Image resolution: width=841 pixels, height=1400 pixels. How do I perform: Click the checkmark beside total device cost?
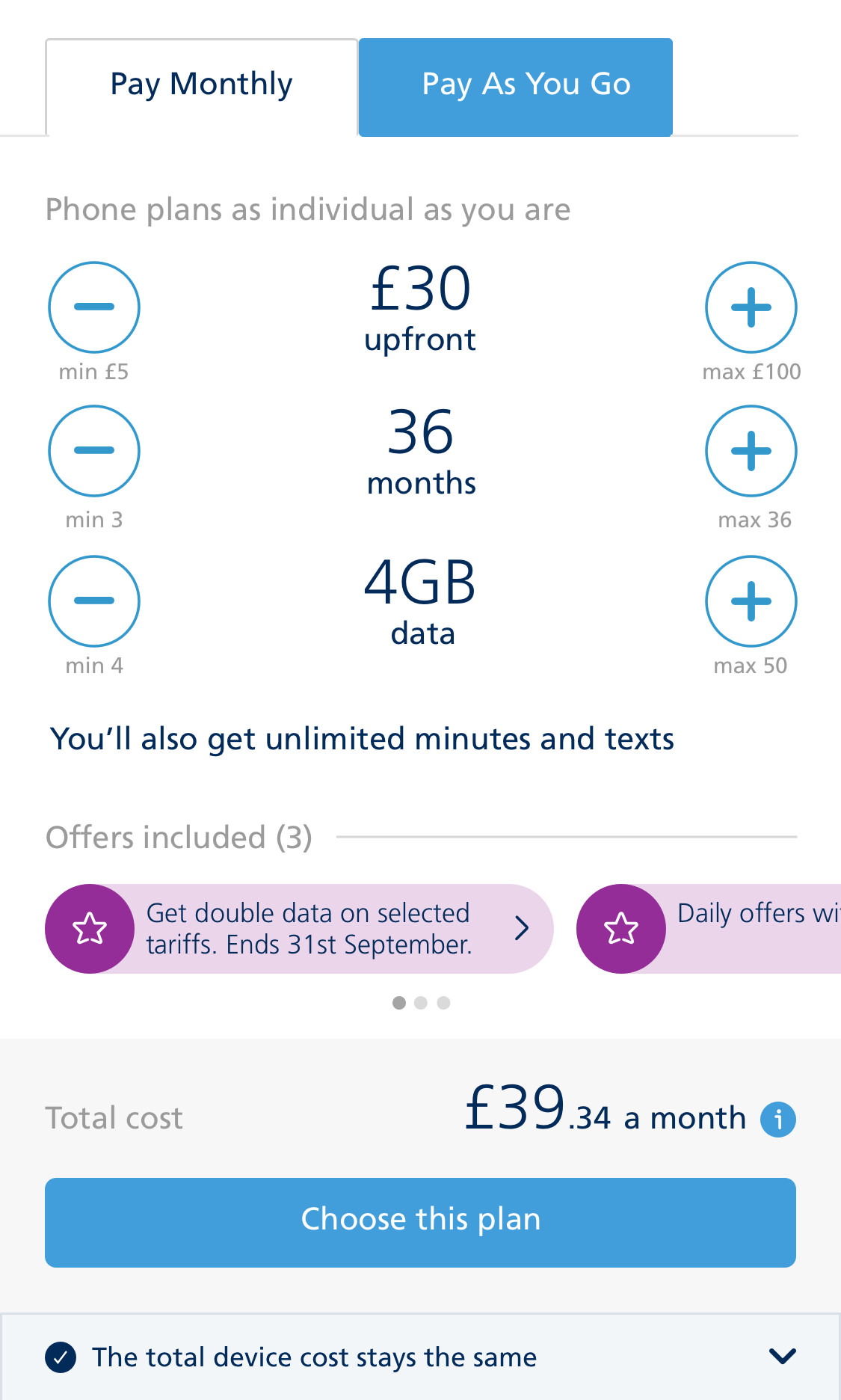click(x=61, y=1357)
